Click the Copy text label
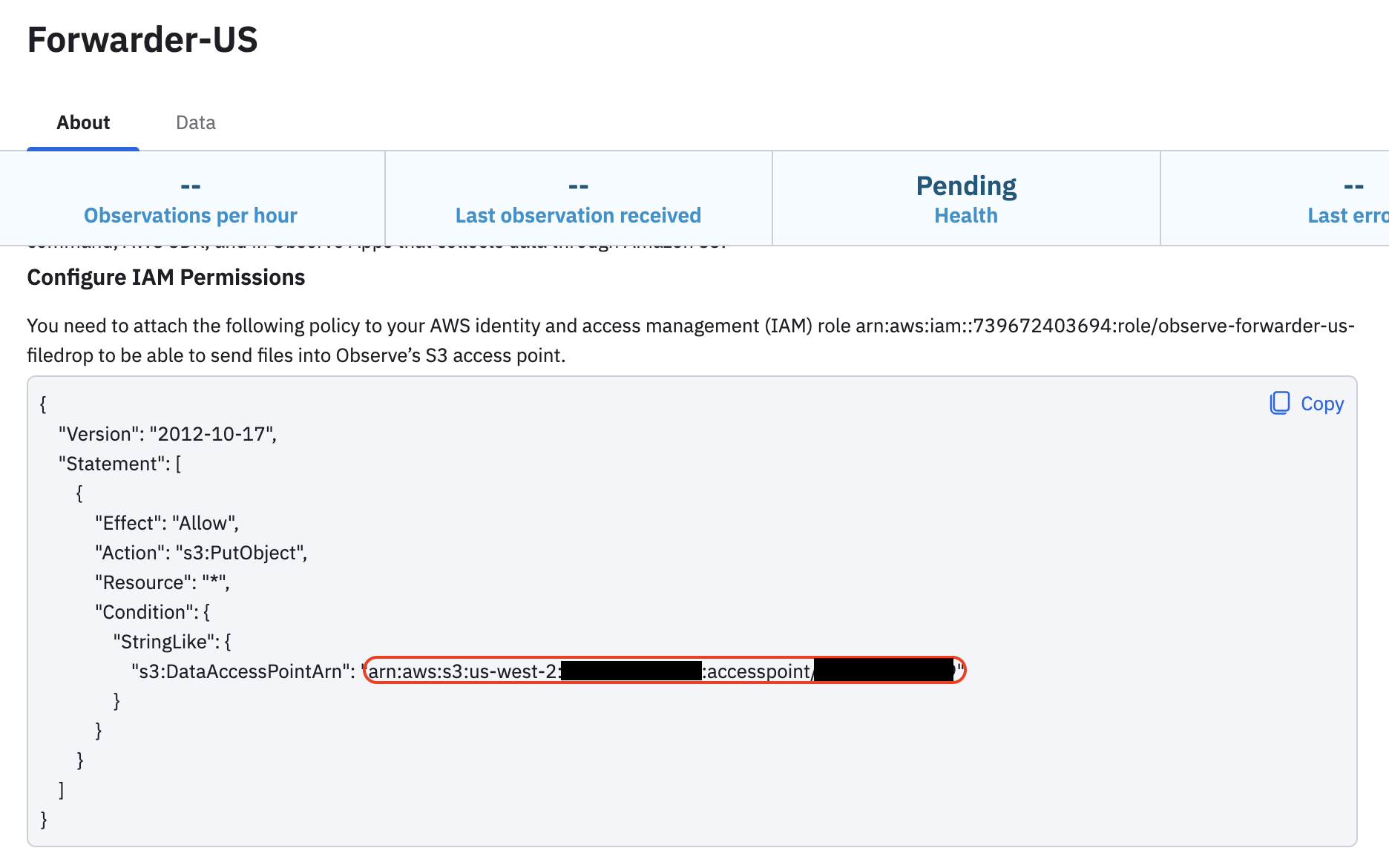This screenshot has height=868, width=1389. point(1322,404)
